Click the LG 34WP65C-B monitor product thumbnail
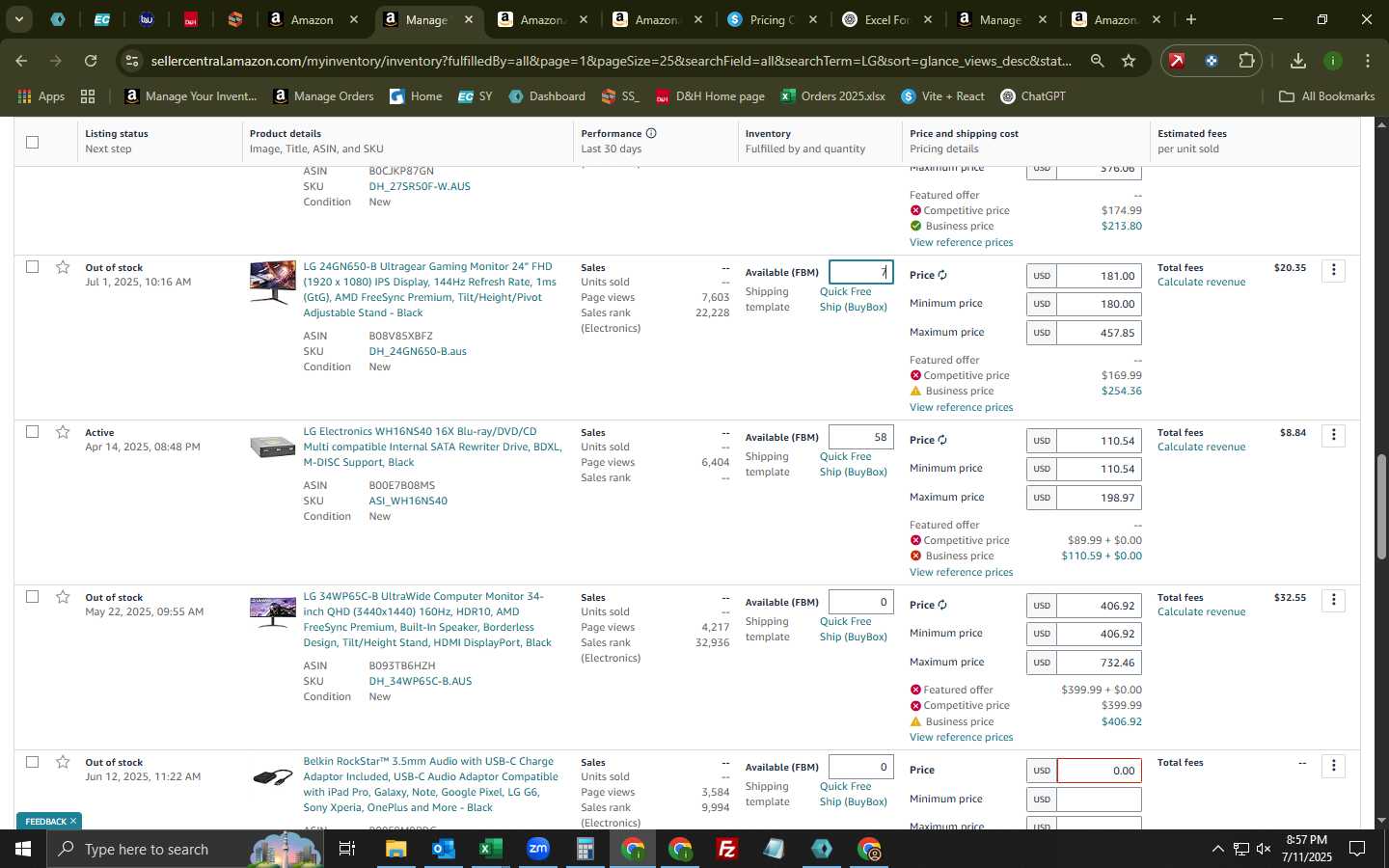Screen dimensions: 1389x868 pyautogui.click(x=272, y=613)
